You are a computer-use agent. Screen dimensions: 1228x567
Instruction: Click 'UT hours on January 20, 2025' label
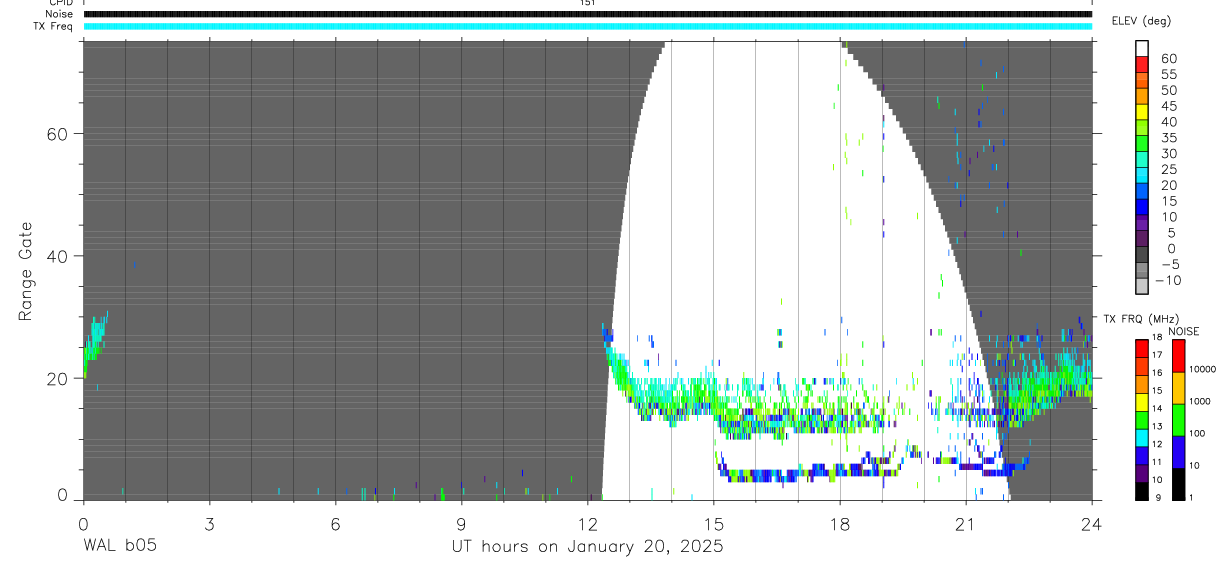[588, 546]
